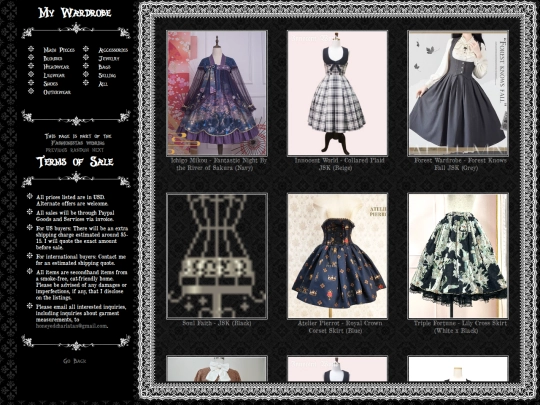
Task: Click the Go Back link
Action: coord(75,361)
